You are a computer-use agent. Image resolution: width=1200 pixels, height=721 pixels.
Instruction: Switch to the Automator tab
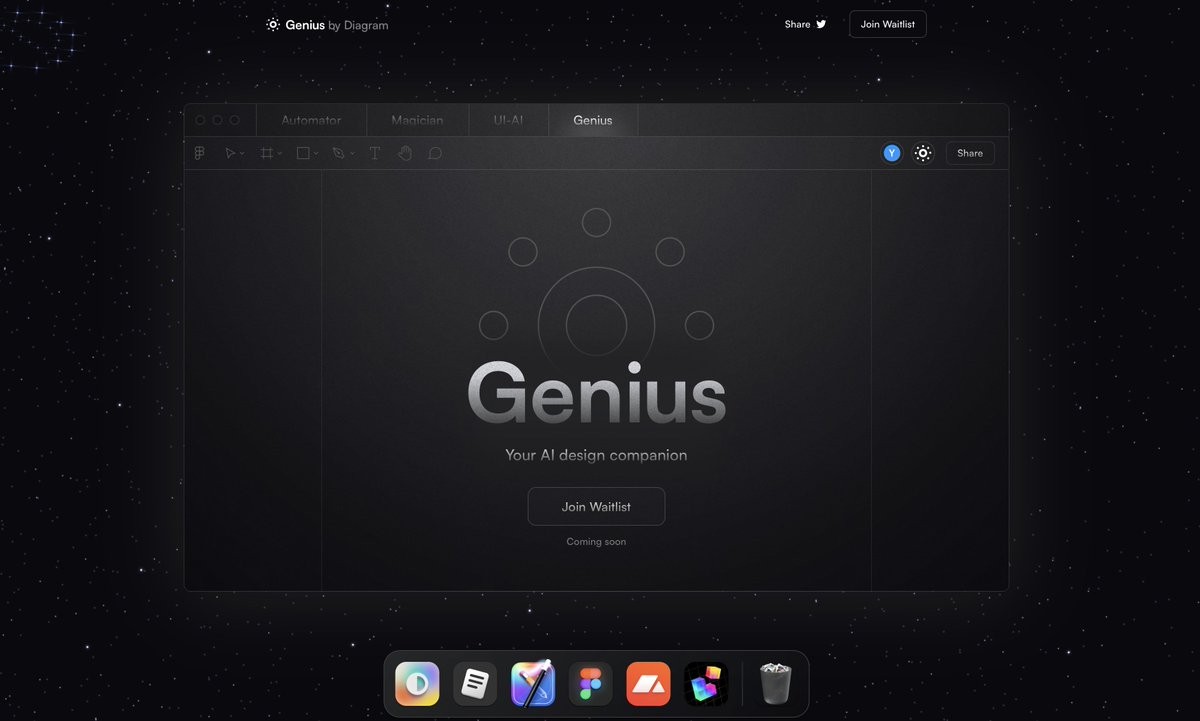[x=311, y=120]
